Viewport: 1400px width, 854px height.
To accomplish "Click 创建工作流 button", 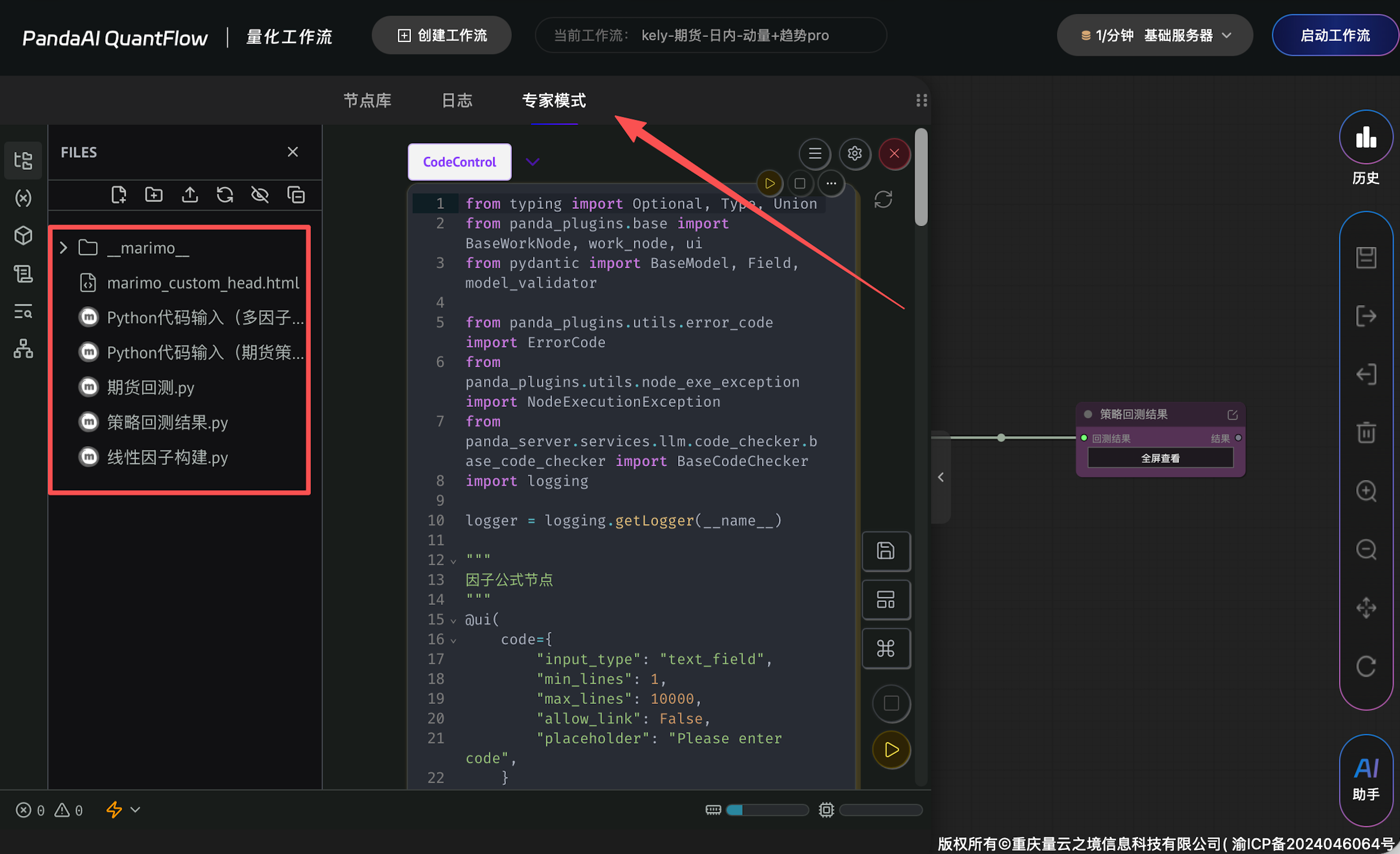I will [x=442, y=36].
